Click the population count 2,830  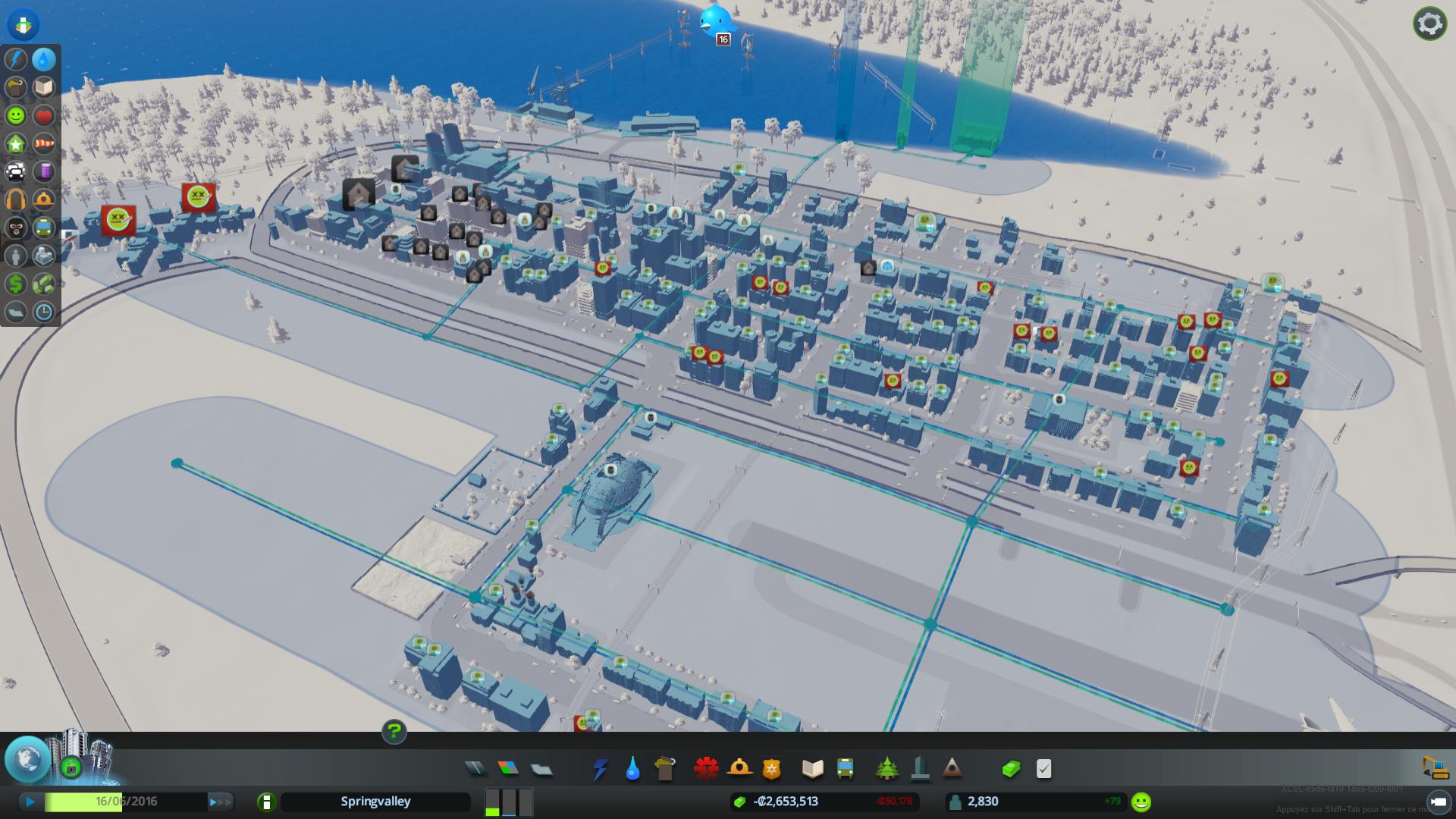(x=983, y=802)
